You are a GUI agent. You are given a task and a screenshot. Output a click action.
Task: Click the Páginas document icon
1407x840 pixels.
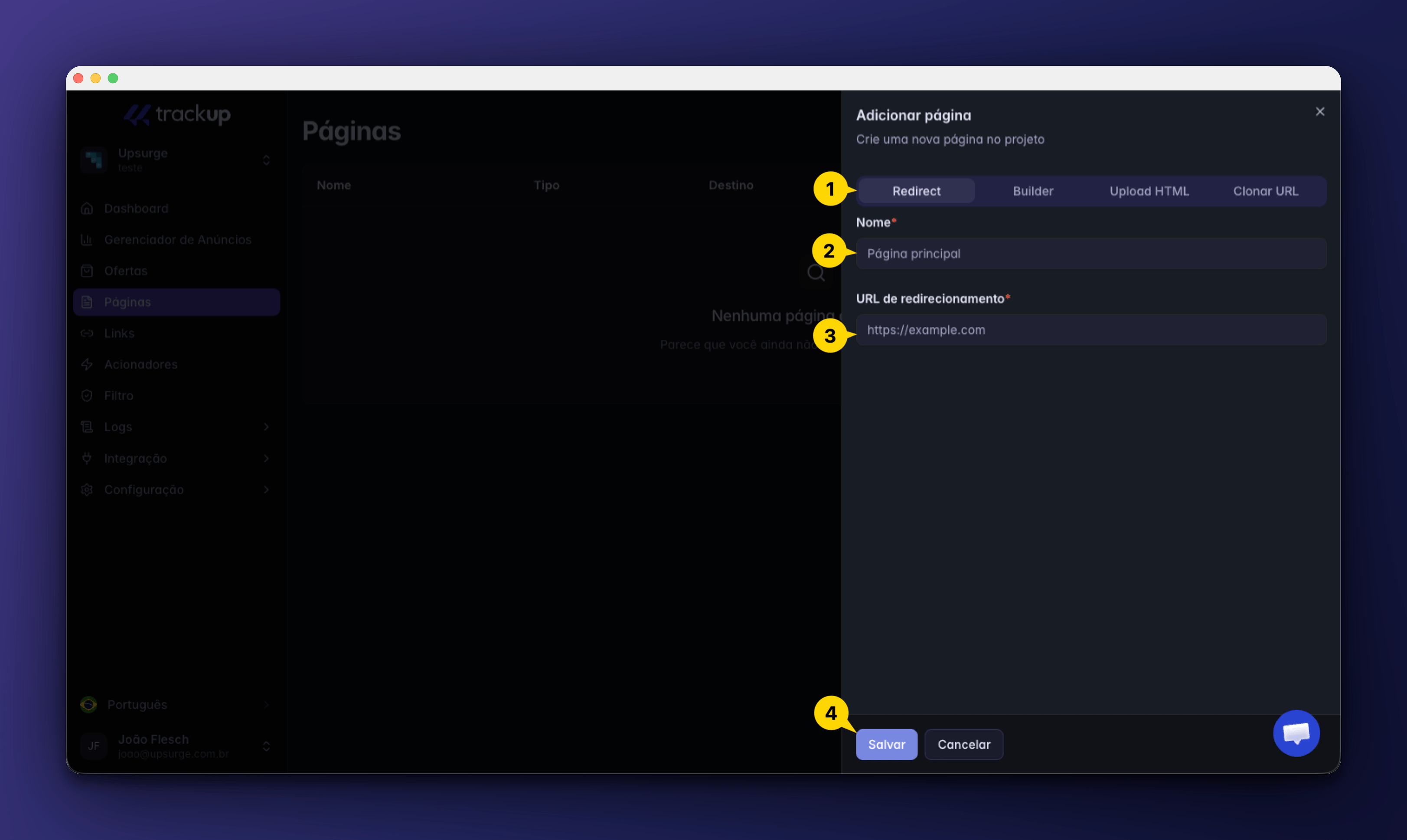tap(87, 302)
